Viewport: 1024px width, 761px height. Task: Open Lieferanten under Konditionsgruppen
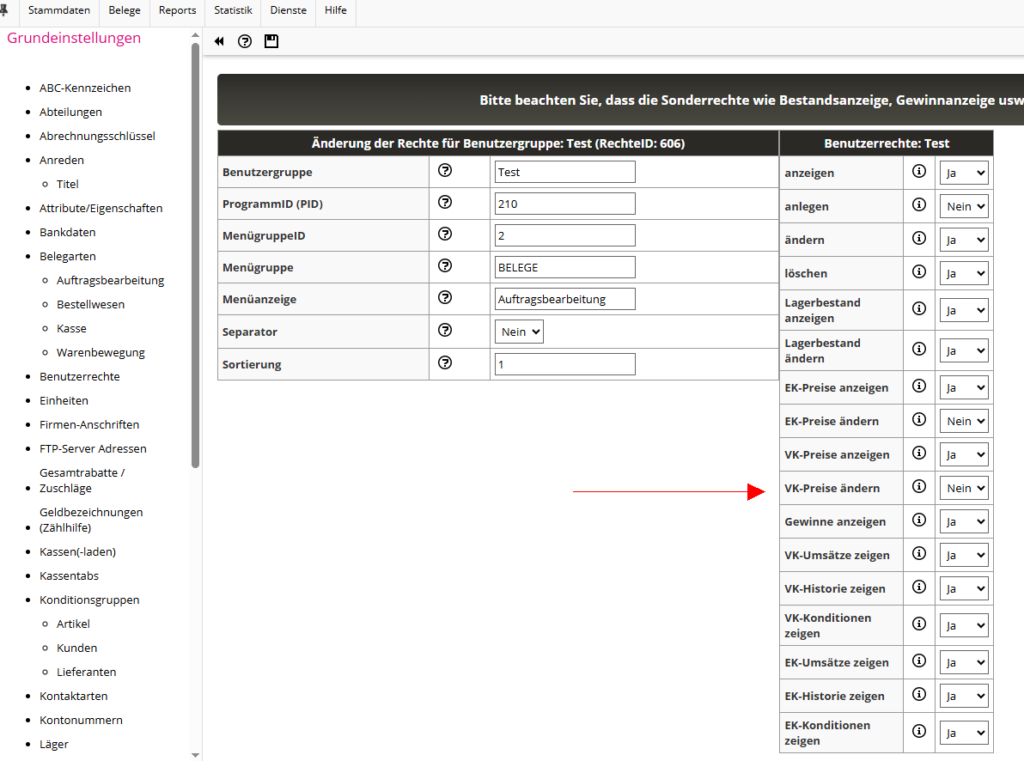86,672
